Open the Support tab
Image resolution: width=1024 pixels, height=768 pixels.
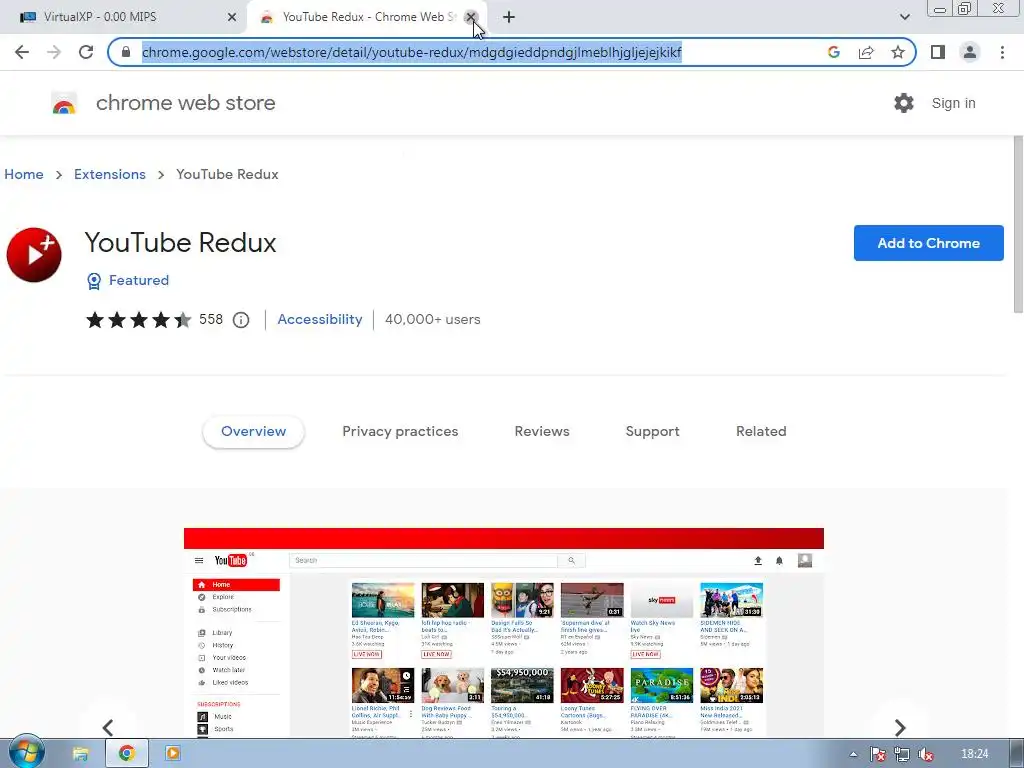pyautogui.click(x=652, y=432)
